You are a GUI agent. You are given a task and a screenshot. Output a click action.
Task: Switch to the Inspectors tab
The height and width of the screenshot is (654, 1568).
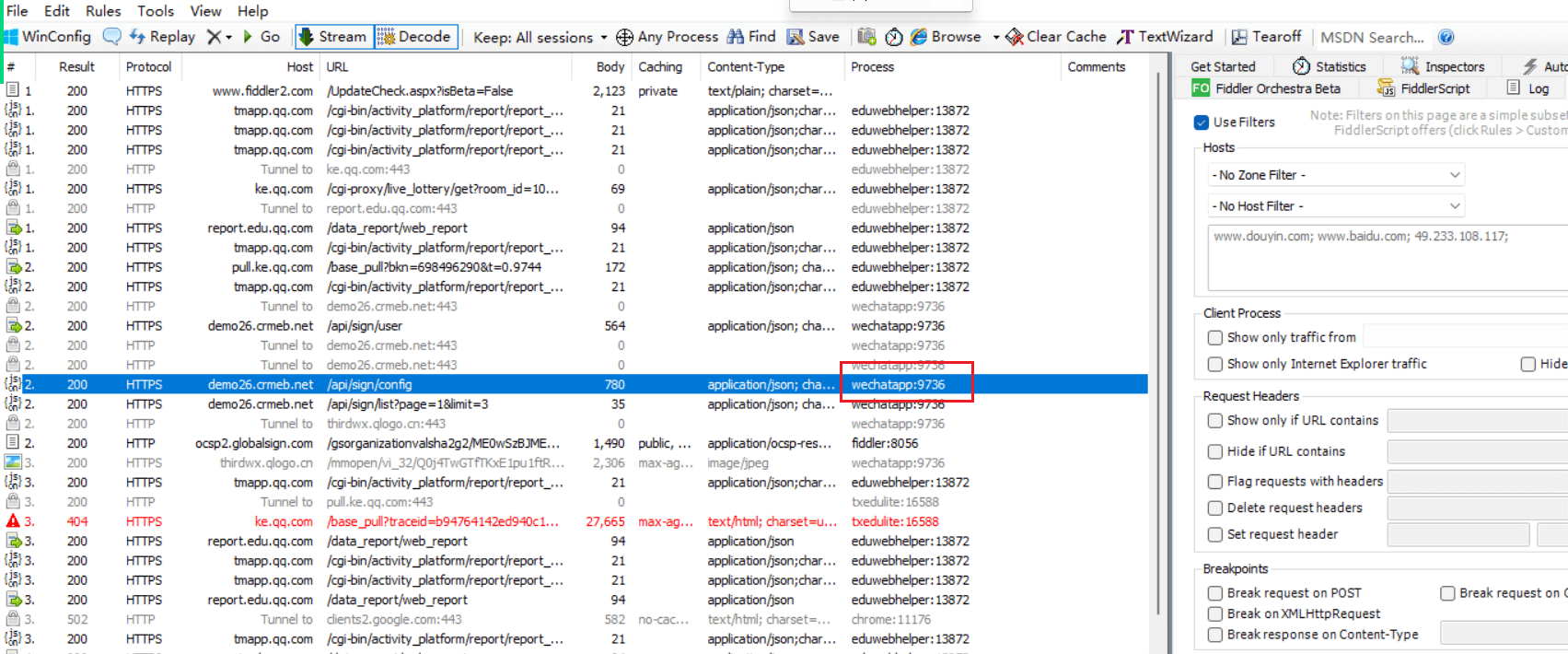(1443, 66)
